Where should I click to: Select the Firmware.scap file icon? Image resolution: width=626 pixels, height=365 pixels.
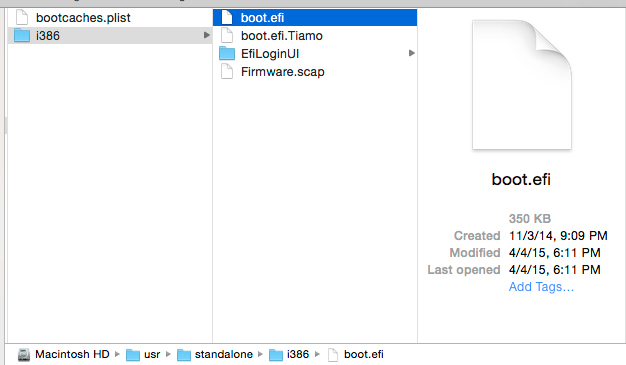point(227,71)
